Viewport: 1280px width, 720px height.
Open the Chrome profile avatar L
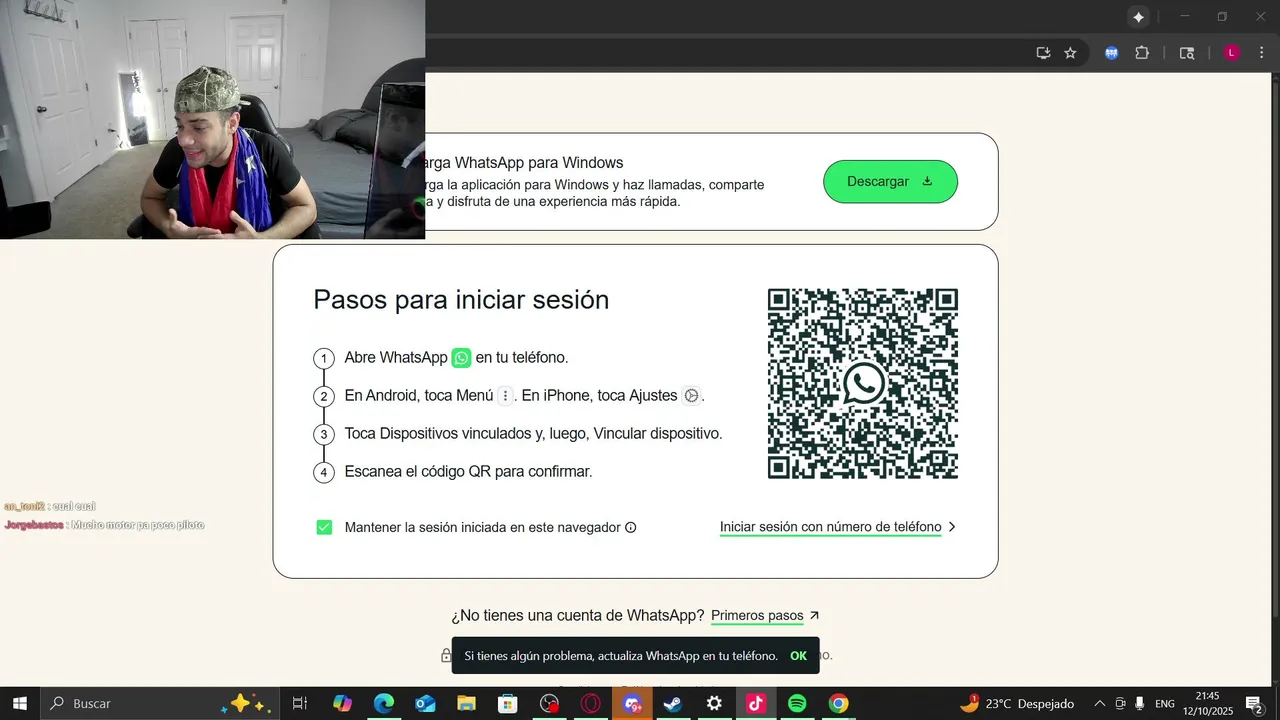(1232, 53)
